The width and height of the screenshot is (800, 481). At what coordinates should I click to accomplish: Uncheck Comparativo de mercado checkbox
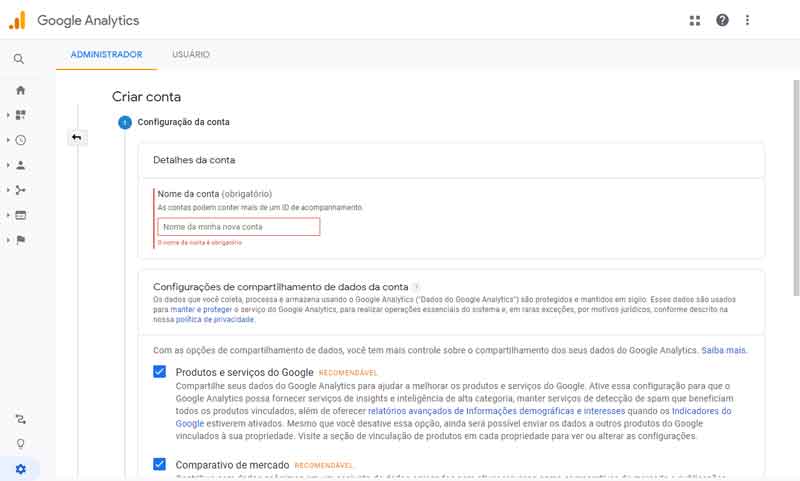160,464
